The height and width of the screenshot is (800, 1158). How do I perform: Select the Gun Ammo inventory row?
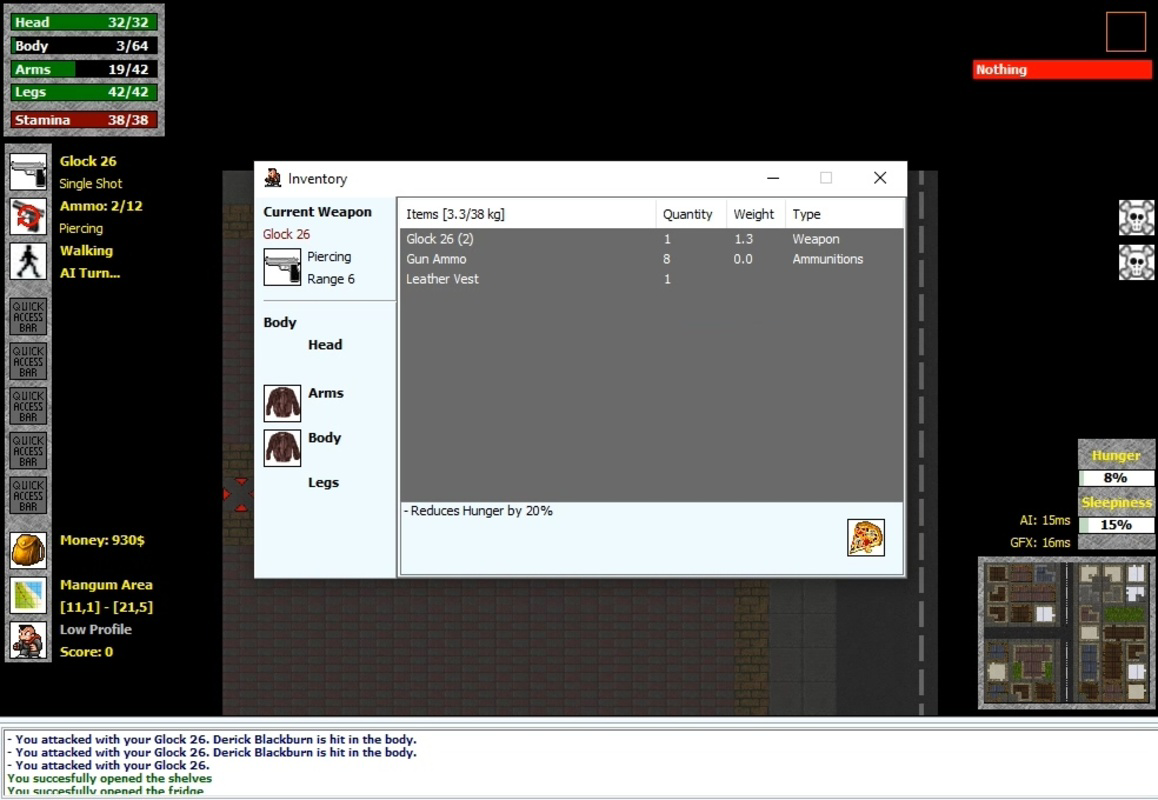652,259
